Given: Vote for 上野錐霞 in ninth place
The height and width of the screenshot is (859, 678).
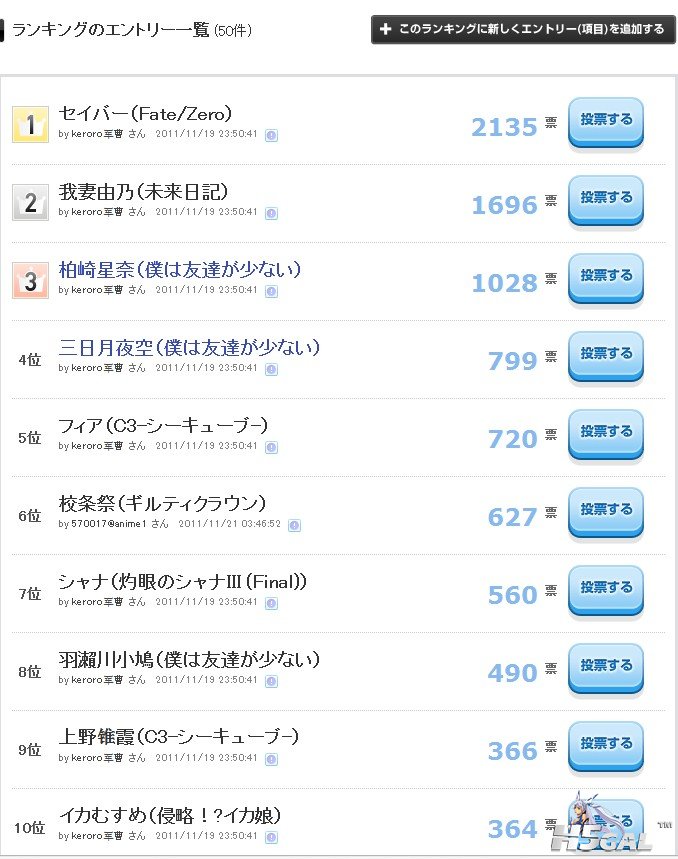Looking at the screenshot, I should click(606, 745).
